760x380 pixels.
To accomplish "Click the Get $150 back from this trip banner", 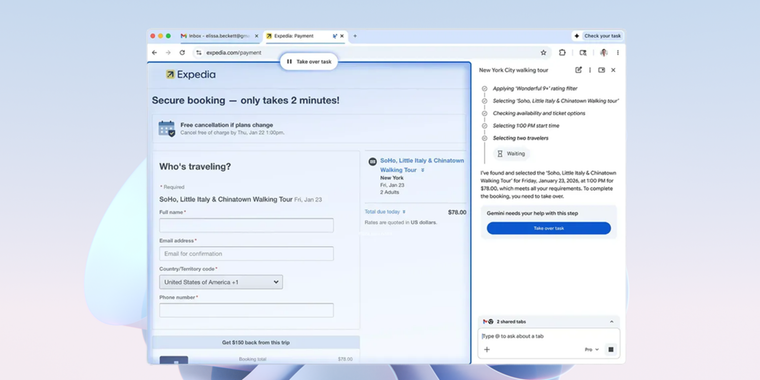I will click(x=256, y=342).
